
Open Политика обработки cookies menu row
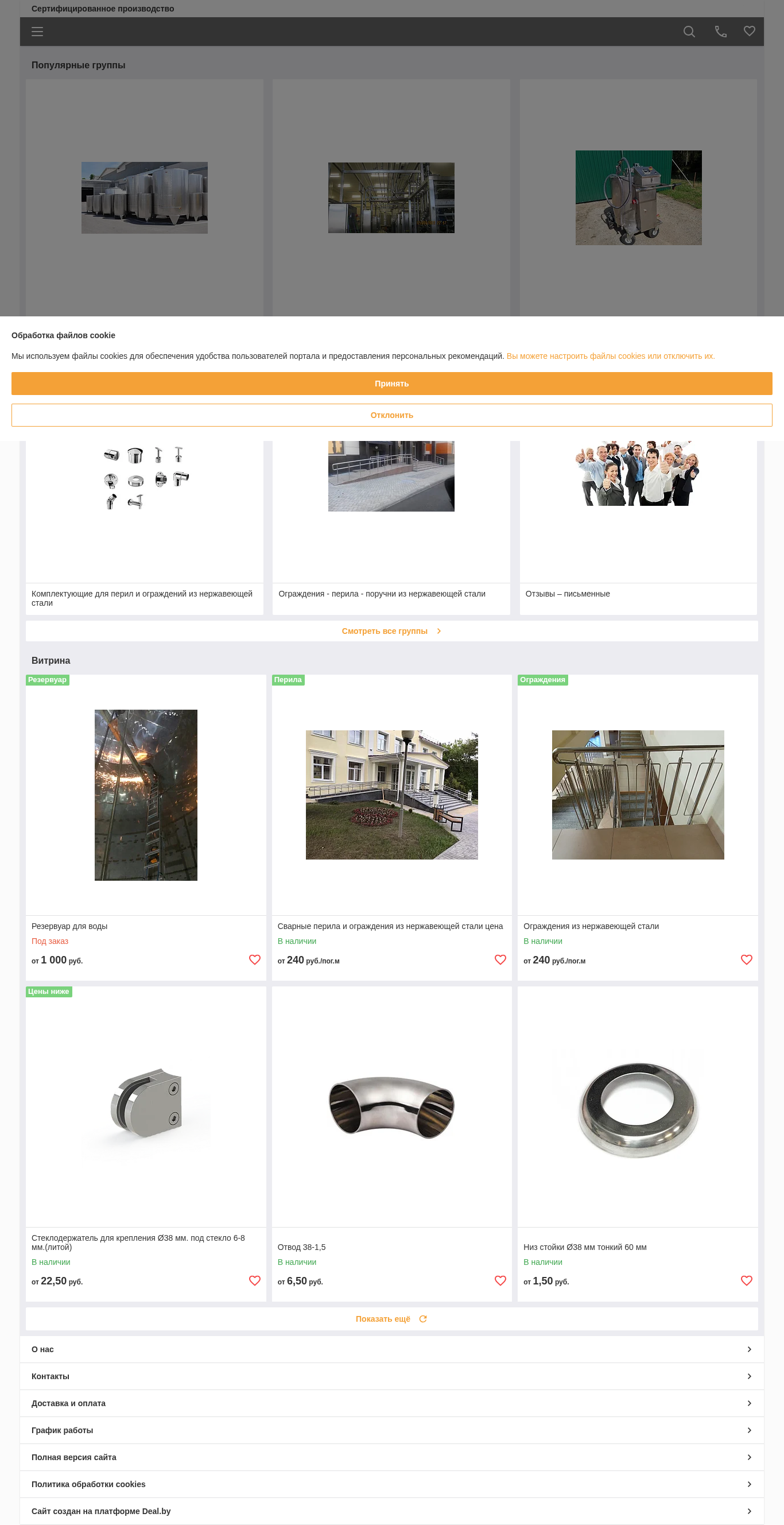tap(391, 1484)
